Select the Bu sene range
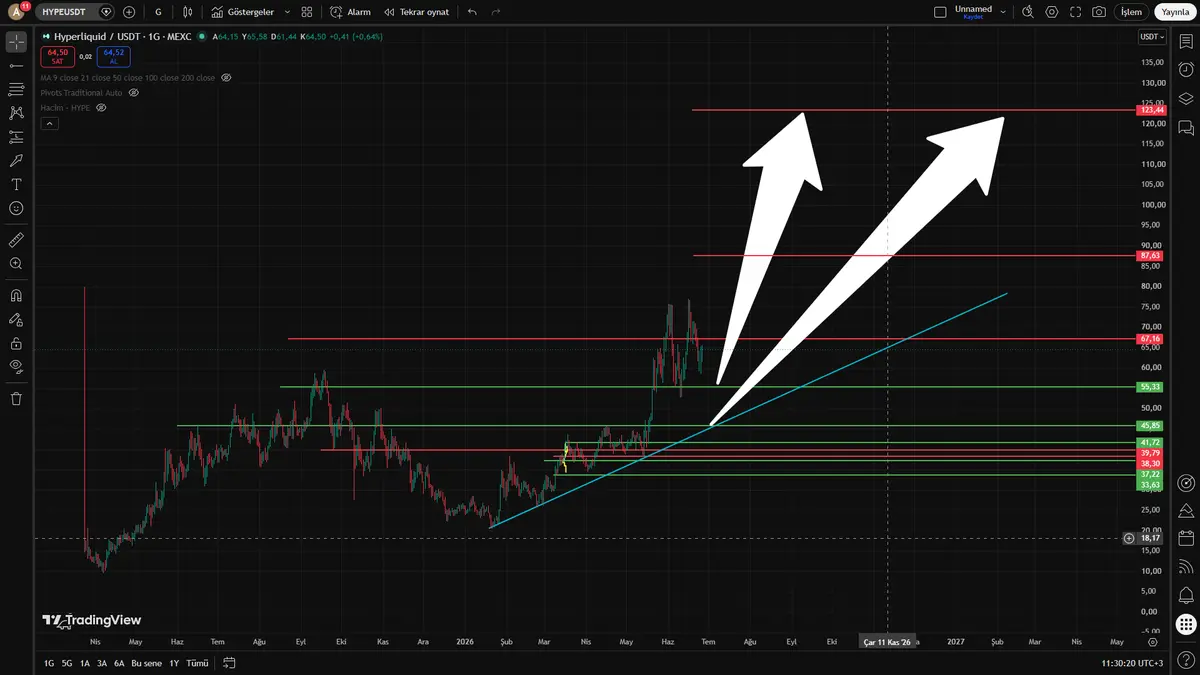The width and height of the screenshot is (1200, 675). [x=146, y=663]
